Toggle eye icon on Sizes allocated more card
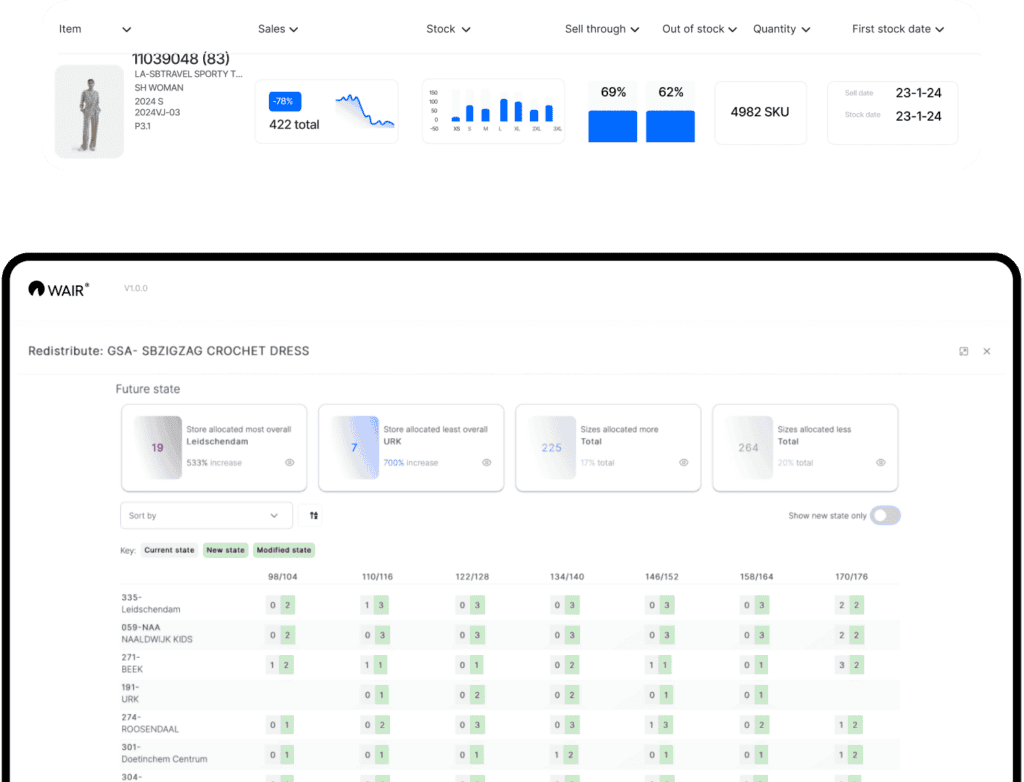This screenshot has height=782, width=1024. [684, 463]
